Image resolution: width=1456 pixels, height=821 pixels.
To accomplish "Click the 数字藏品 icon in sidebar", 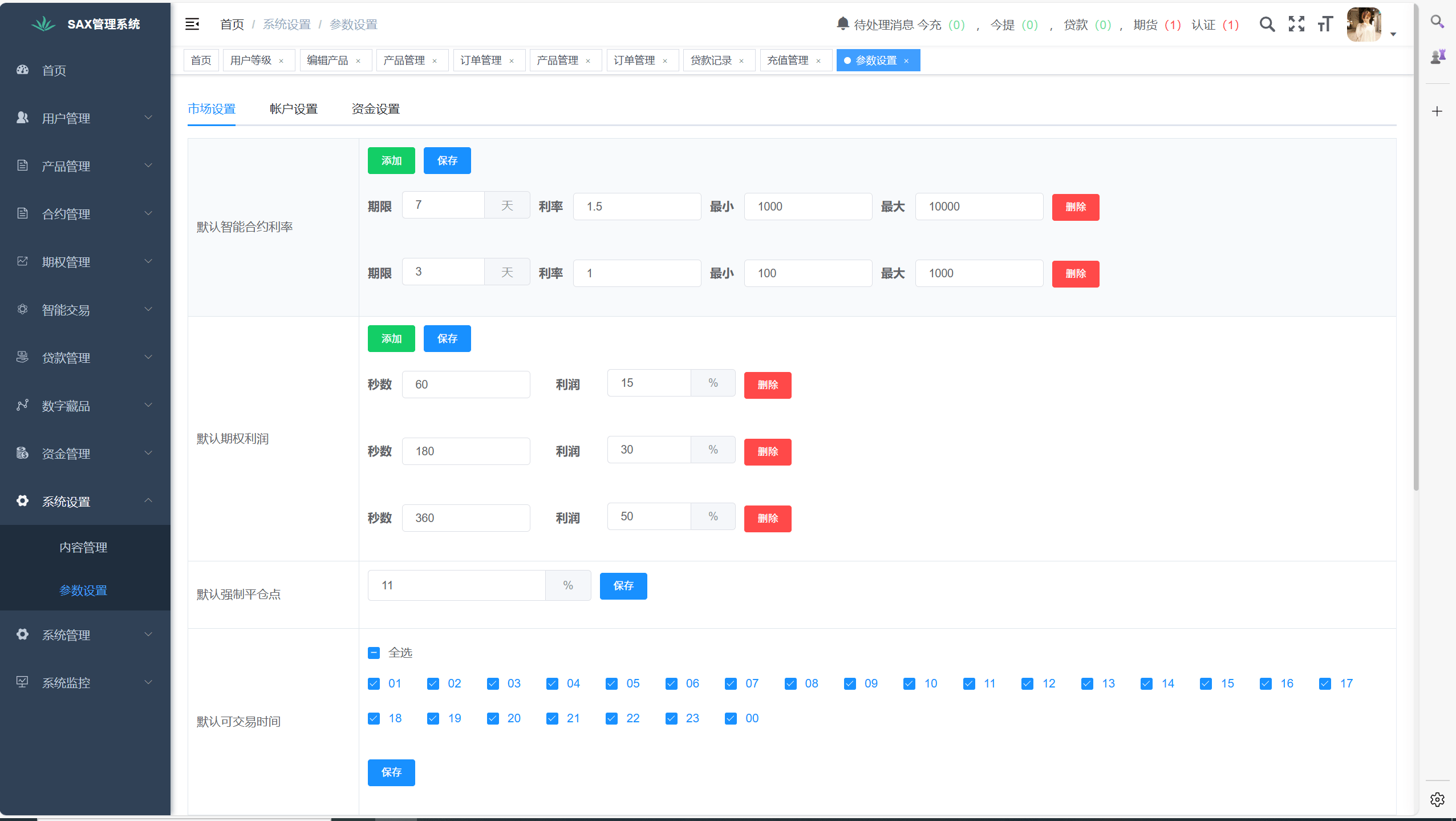I will 23,405.
